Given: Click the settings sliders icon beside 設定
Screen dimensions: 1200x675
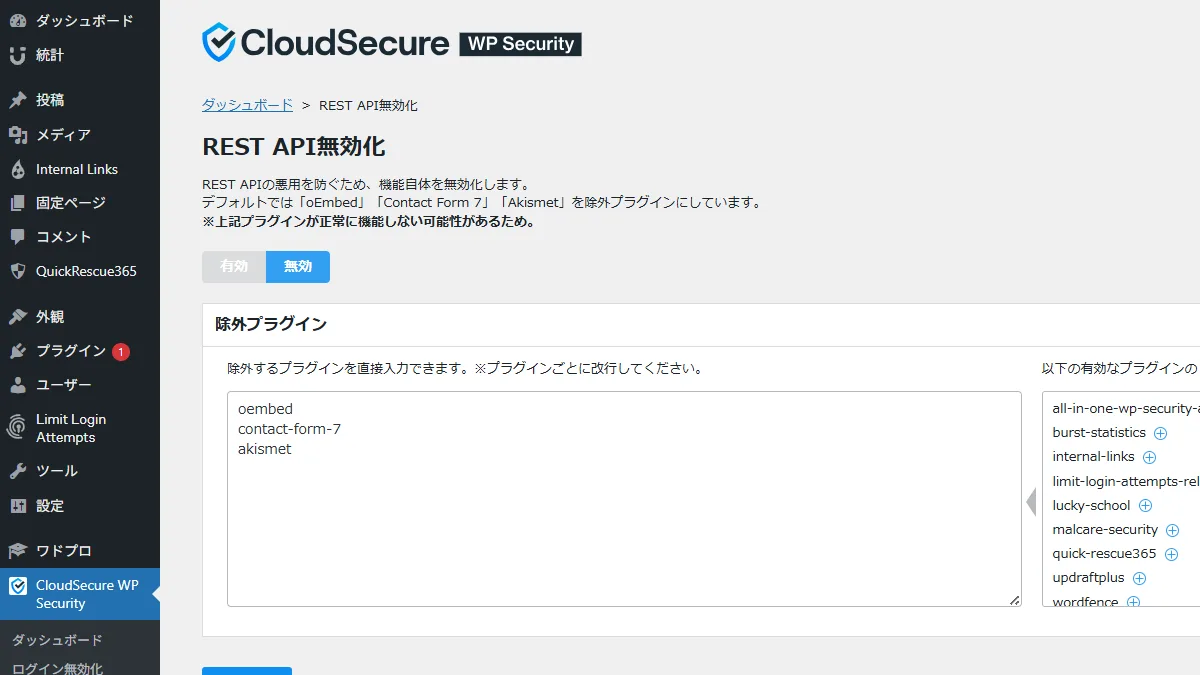Looking at the screenshot, I should pos(17,506).
